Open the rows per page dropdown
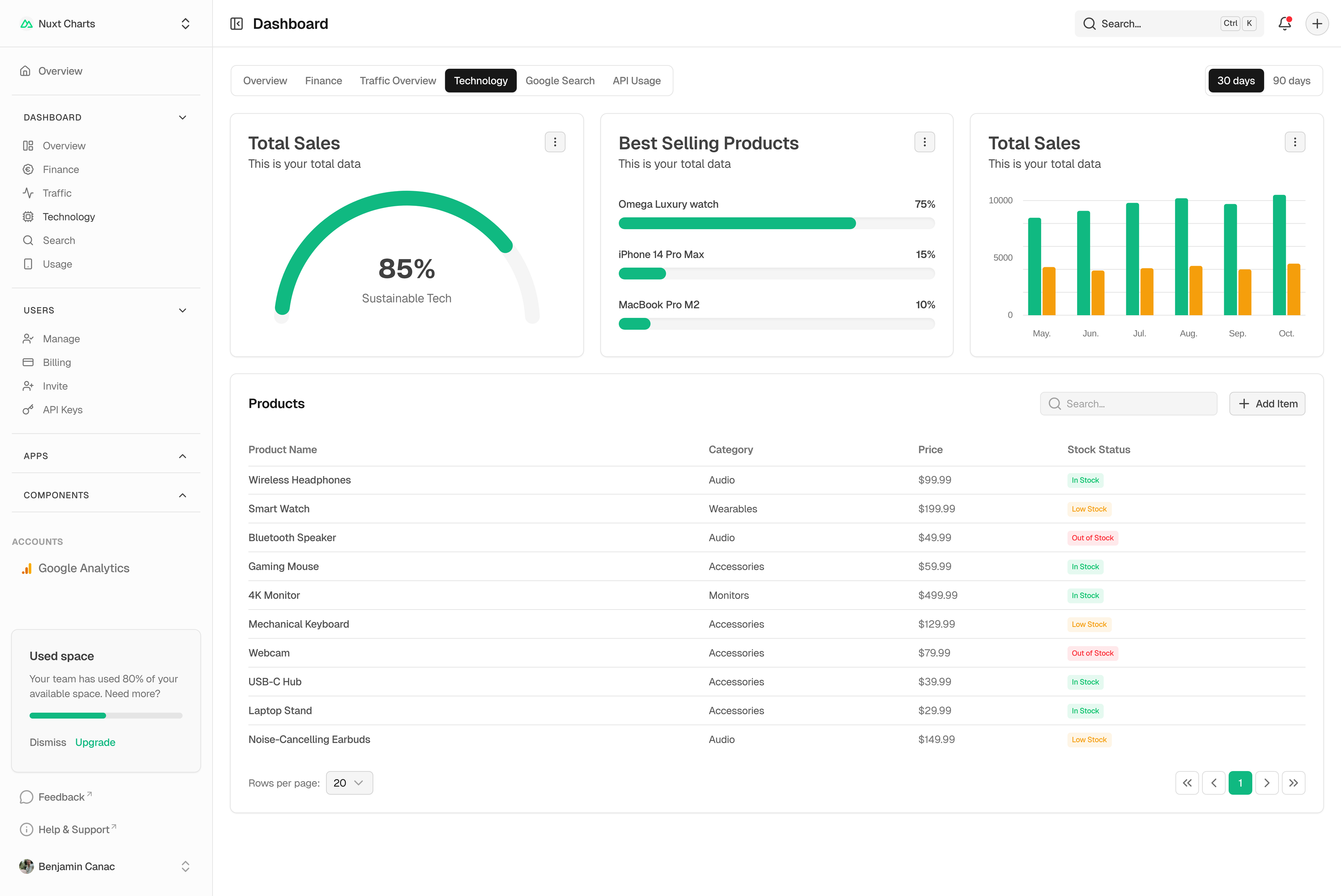Viewport: 1341px width, 896px height. click(349, 783)
